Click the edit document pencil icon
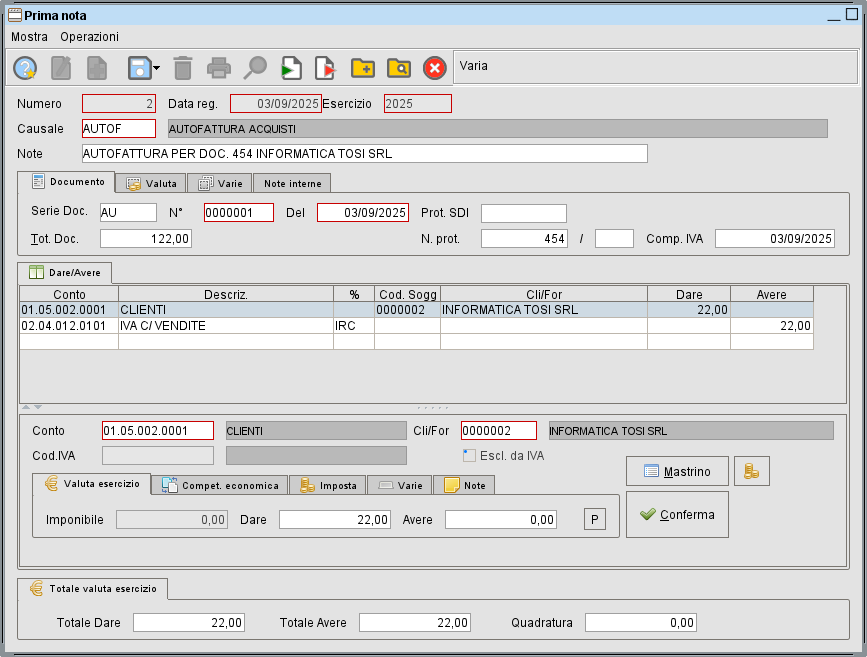 click(x=61, y=68)
